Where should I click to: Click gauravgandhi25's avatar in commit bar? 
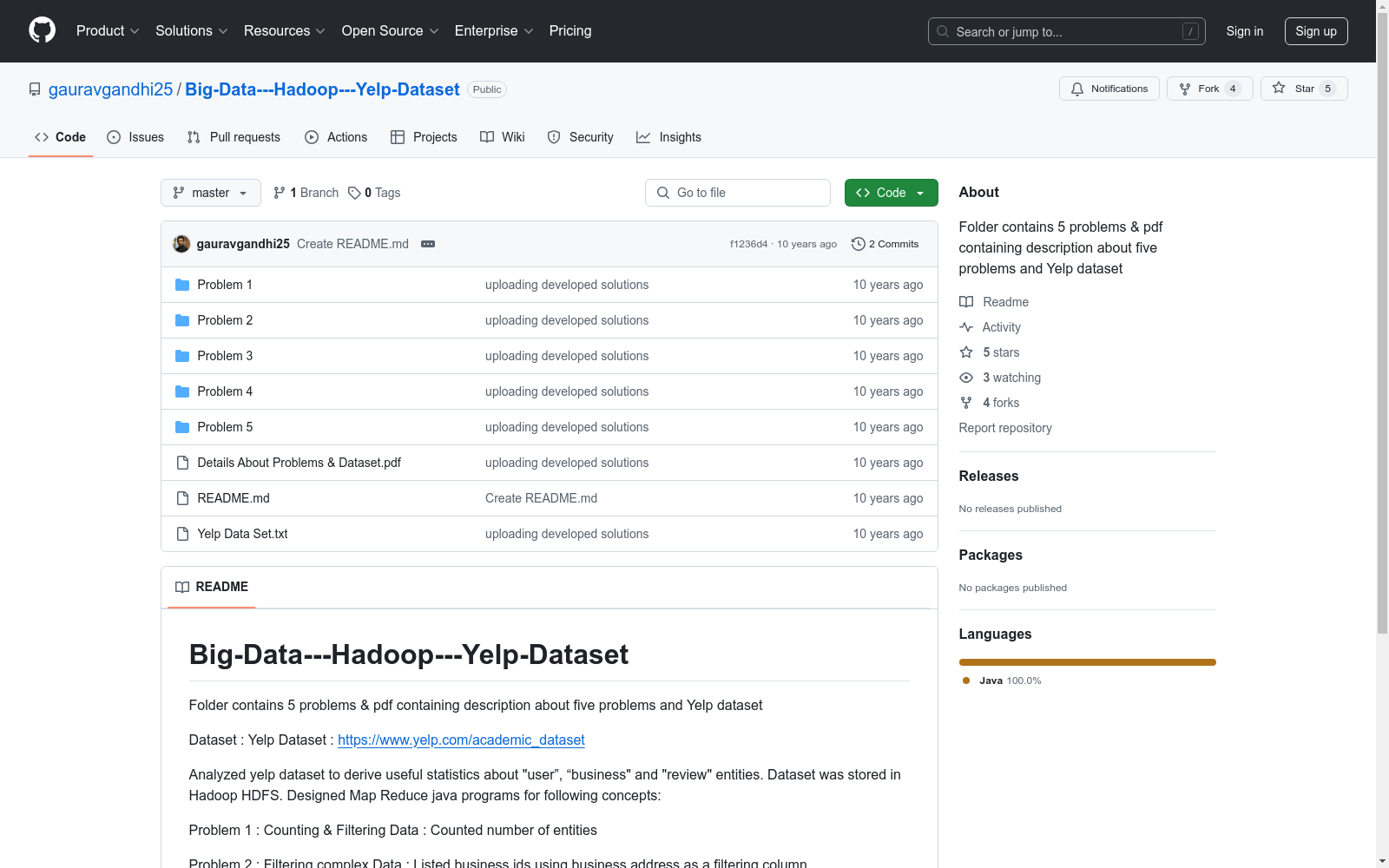[x=181, y=244]
